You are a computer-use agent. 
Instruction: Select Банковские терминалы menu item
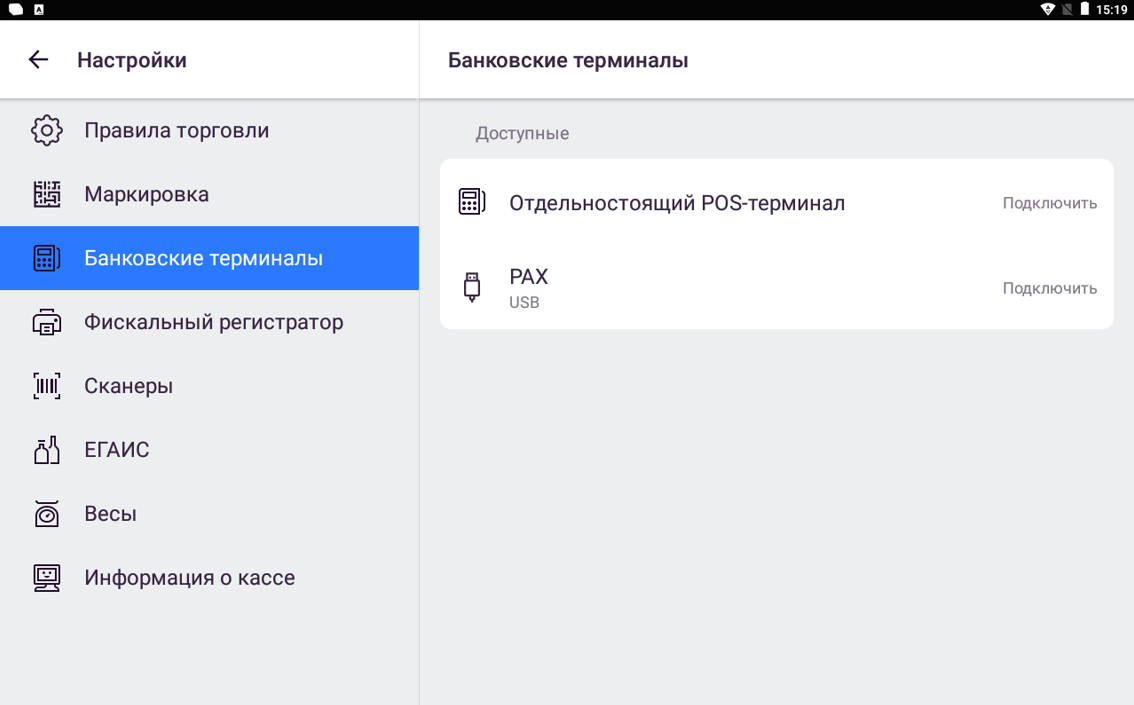[x=203, y=258]
